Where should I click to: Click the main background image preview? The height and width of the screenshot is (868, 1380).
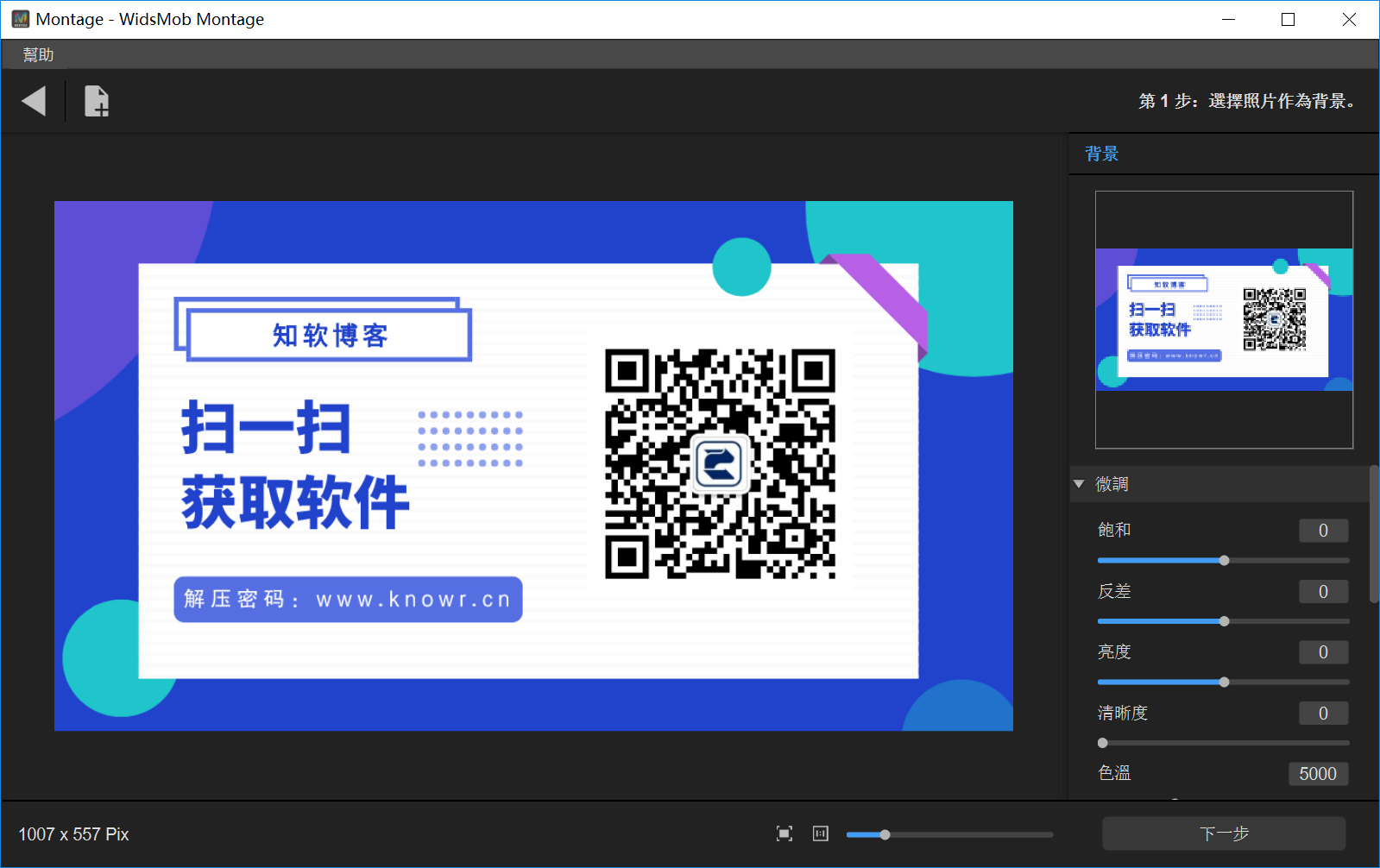533,466
